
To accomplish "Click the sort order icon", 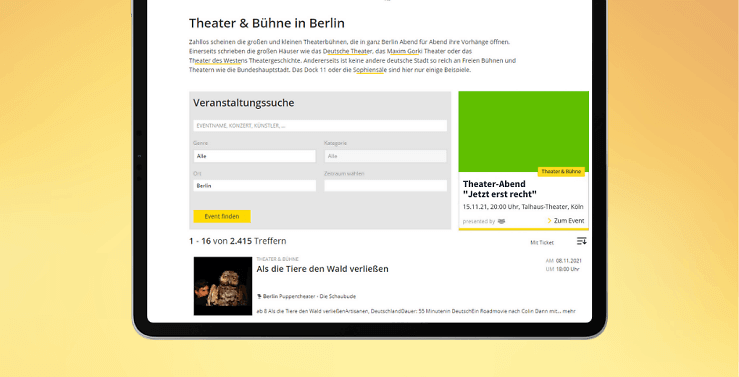I will click(x=582, y=241).
